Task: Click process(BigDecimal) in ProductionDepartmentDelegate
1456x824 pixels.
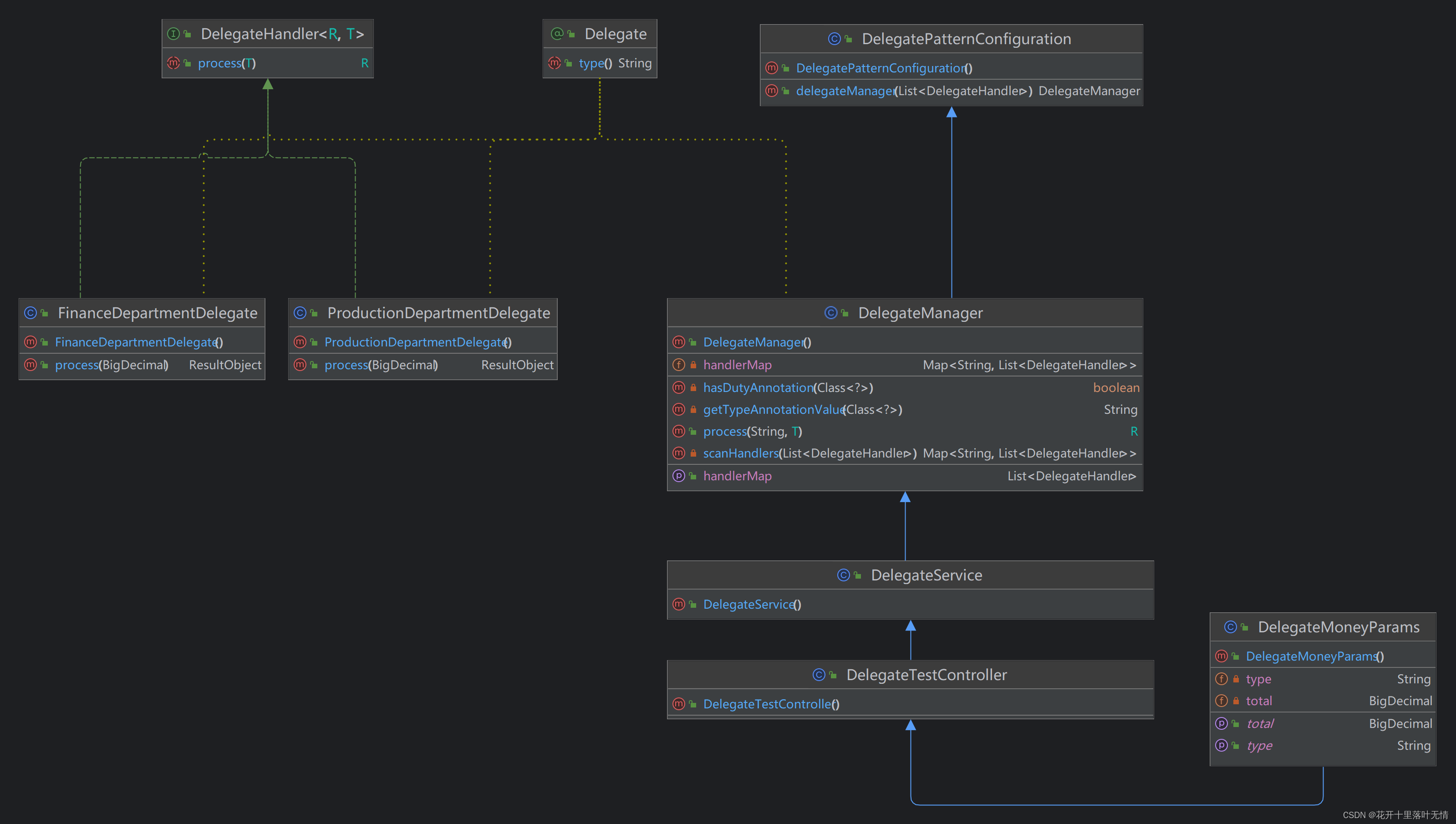Action: pos(382,365)
